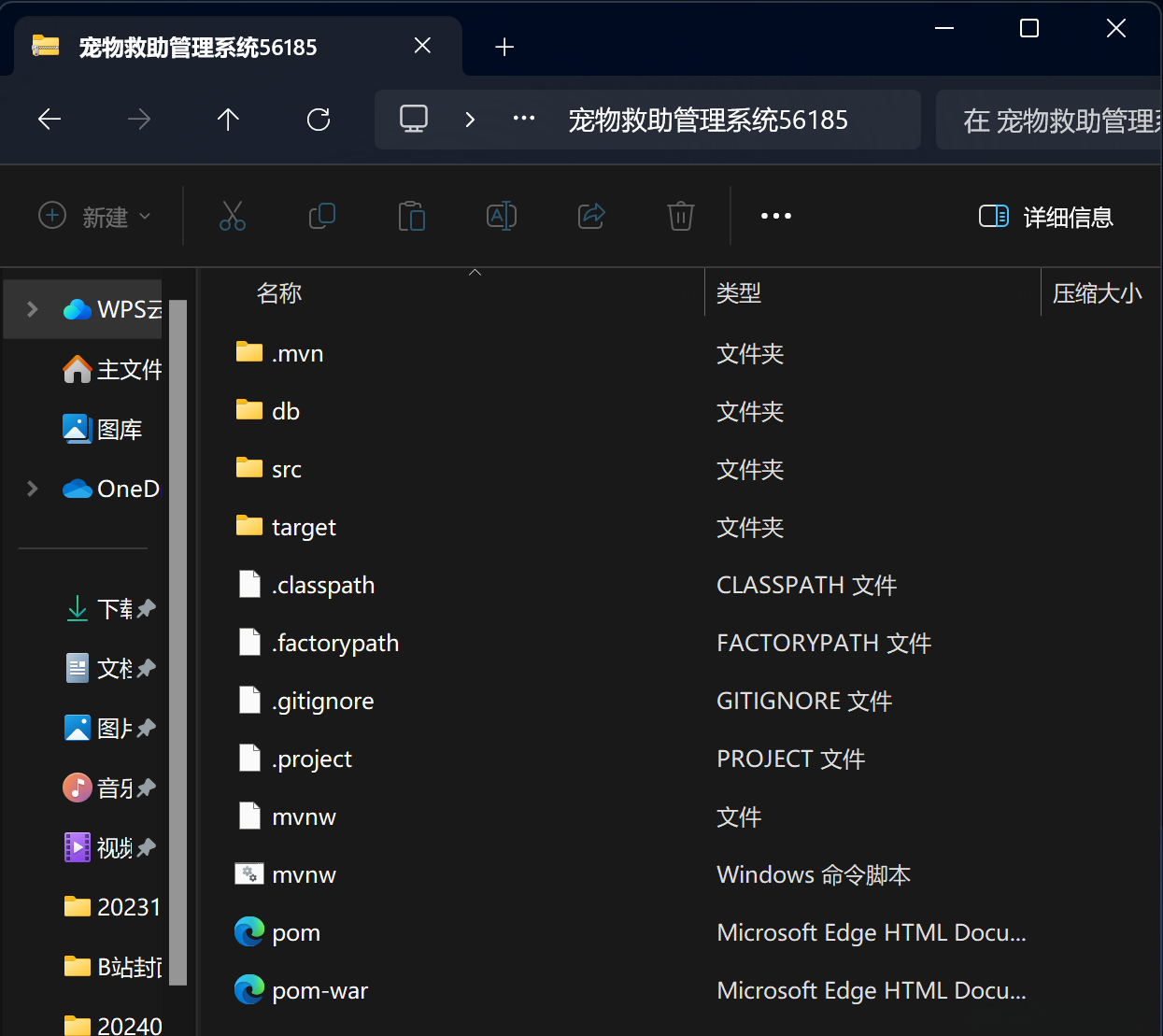Open OneDrive in navigation pane

pyautogui.click(x=112, y=489)
